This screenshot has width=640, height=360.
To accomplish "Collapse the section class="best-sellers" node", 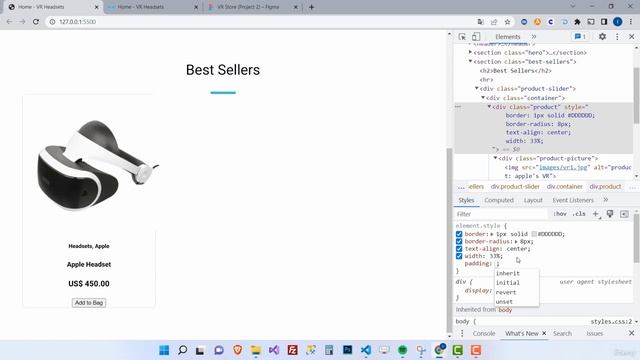I will click(x=470, y=61).
